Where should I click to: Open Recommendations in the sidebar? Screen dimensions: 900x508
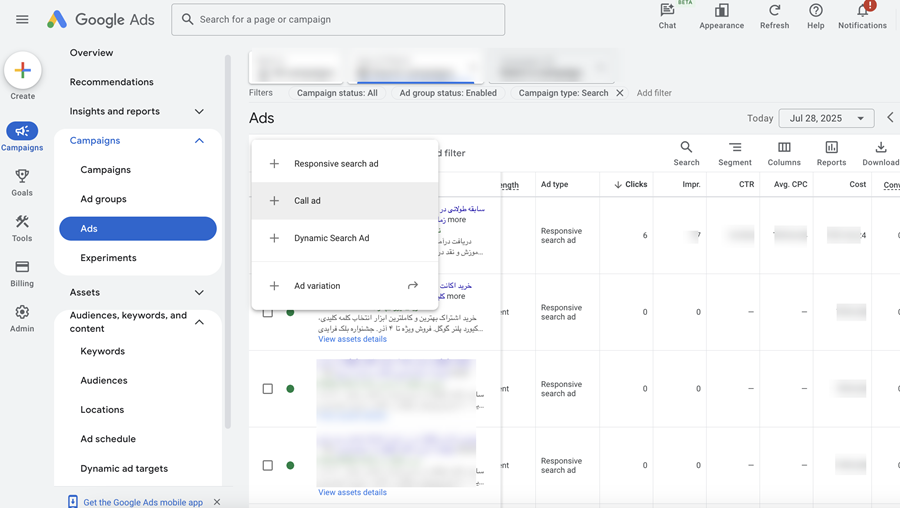[x=111, y=82]
